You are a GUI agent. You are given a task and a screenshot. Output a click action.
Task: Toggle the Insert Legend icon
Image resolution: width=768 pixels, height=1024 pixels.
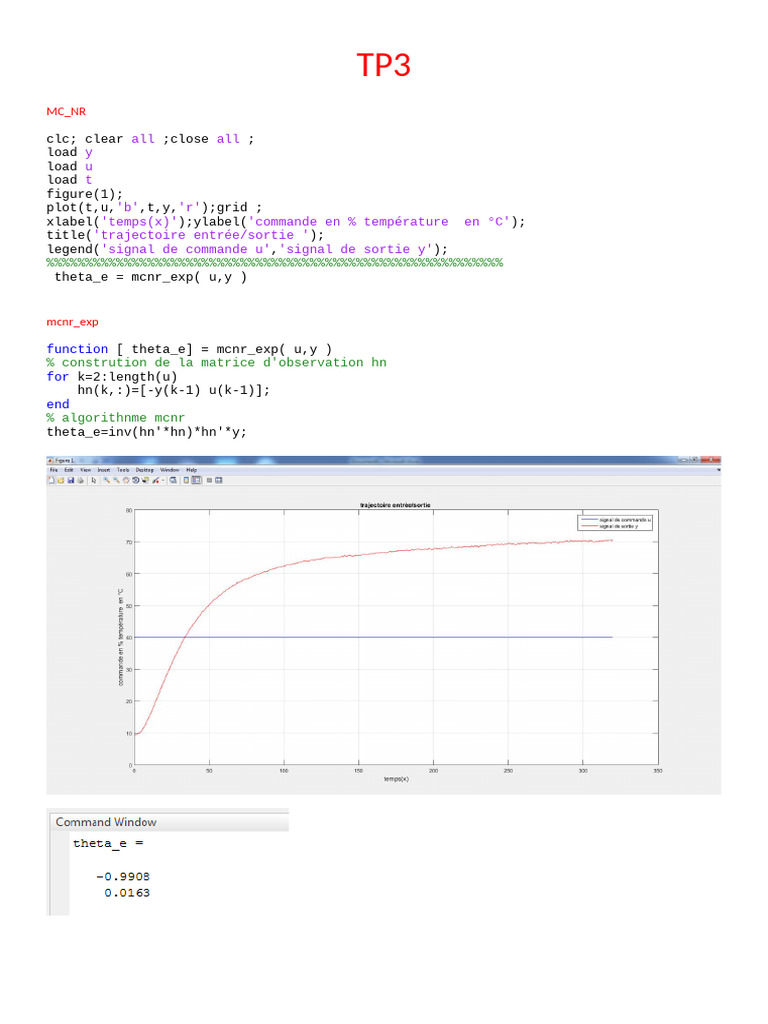click(196, 480)
